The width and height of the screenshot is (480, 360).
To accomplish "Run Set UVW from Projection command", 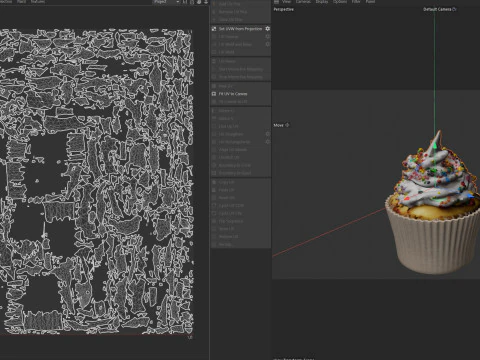I will point(240,29).
